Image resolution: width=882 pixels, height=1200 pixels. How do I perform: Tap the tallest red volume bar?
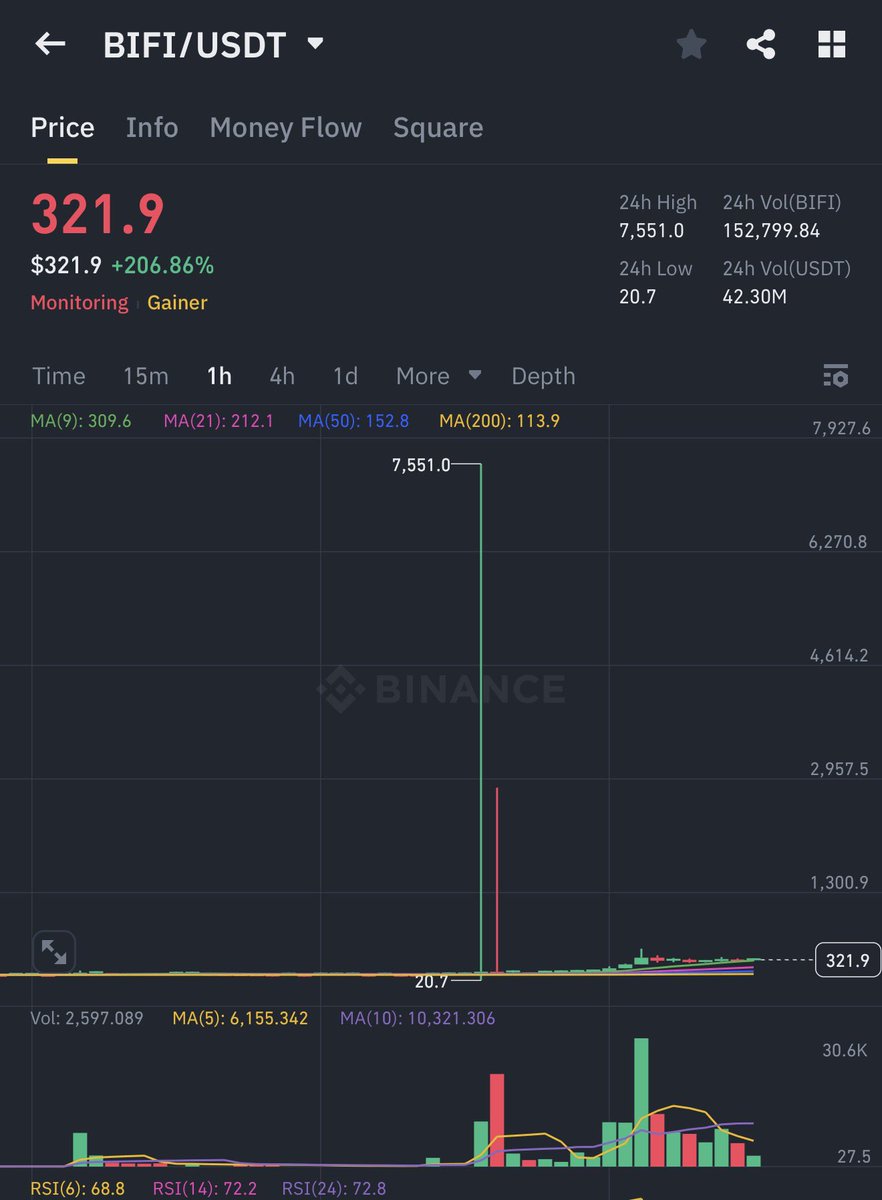click(497, 1120)
